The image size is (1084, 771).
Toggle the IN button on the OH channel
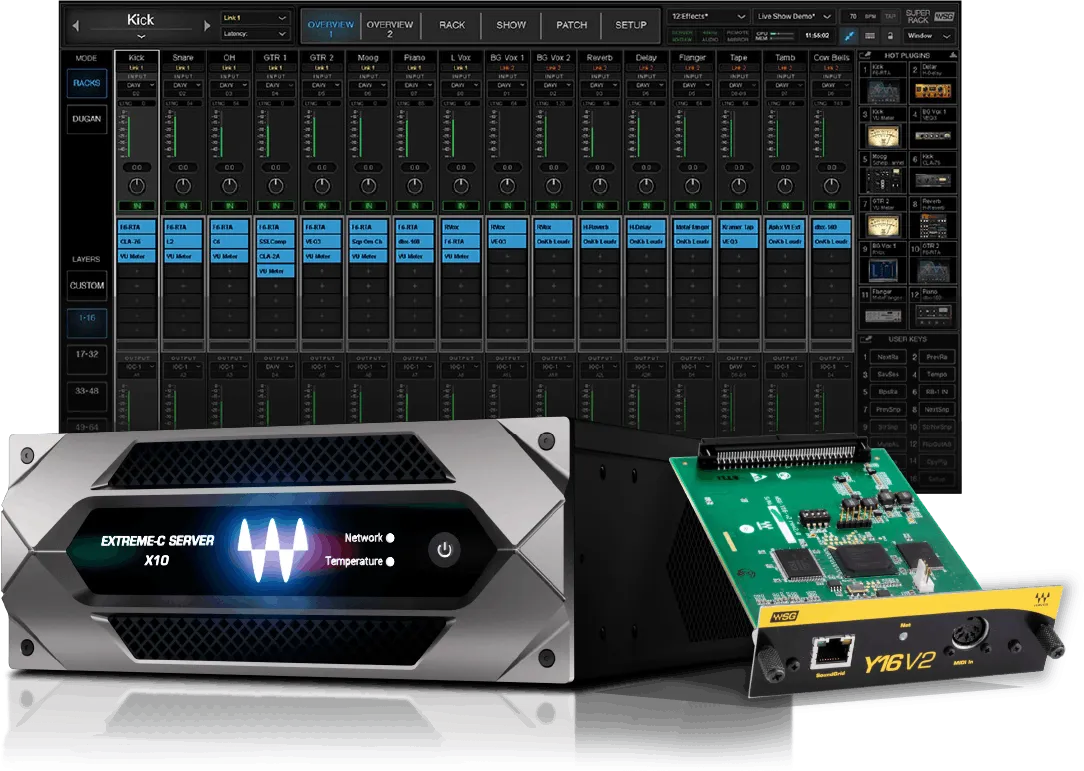tap(230, 206)
